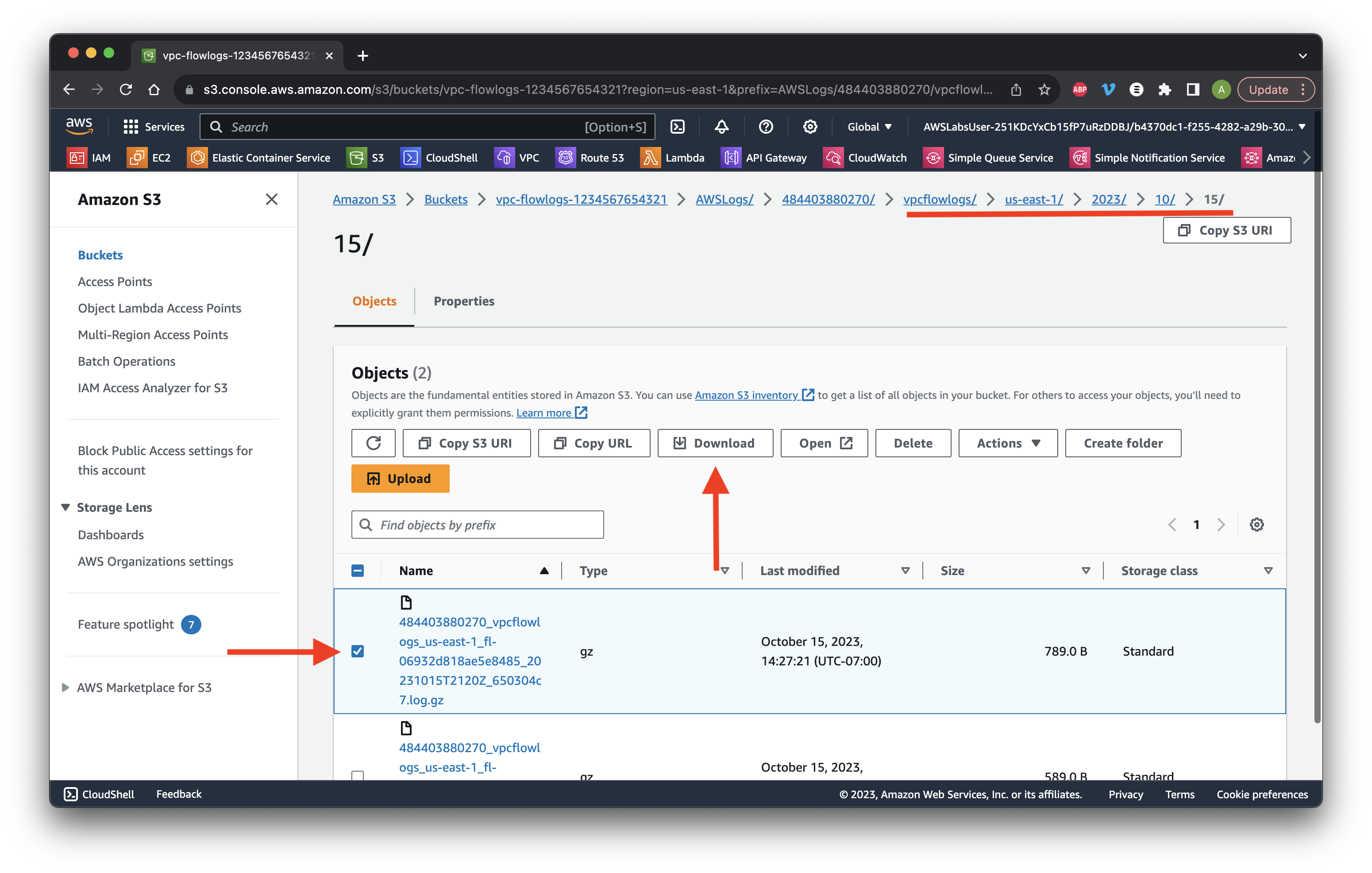Select the vpc-flowlogs browser tab
Screen dimensions: 1372x873
237,55
